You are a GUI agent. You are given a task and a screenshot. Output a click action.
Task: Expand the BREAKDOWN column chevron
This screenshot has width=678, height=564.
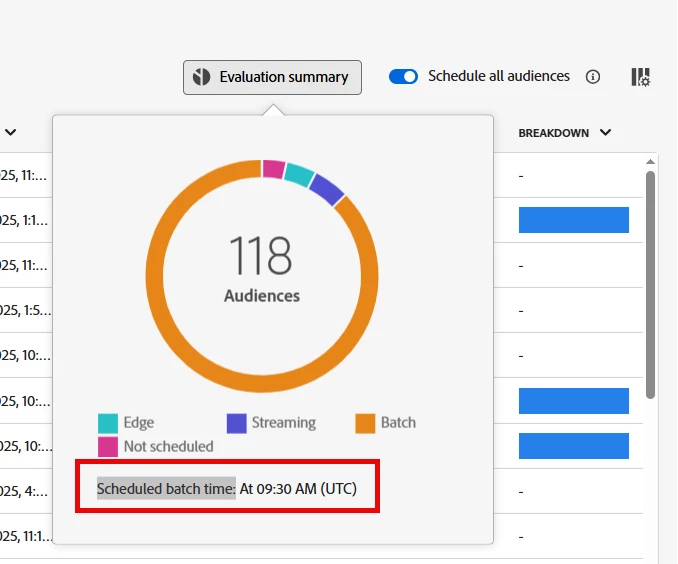[606, 132]
